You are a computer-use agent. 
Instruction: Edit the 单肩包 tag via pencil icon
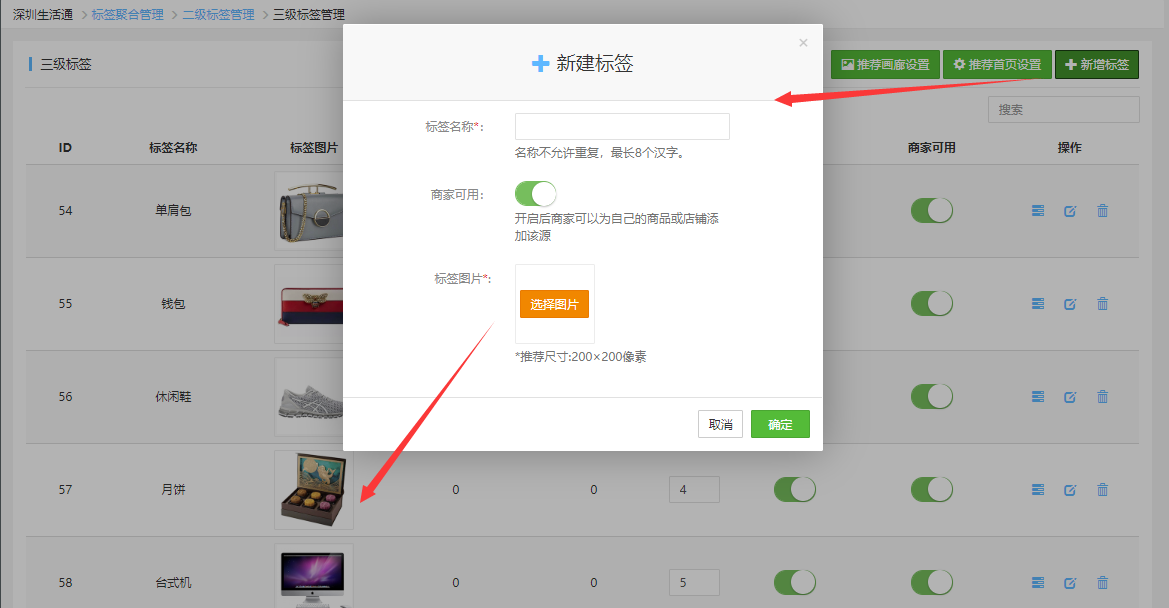pos(1070,211)
